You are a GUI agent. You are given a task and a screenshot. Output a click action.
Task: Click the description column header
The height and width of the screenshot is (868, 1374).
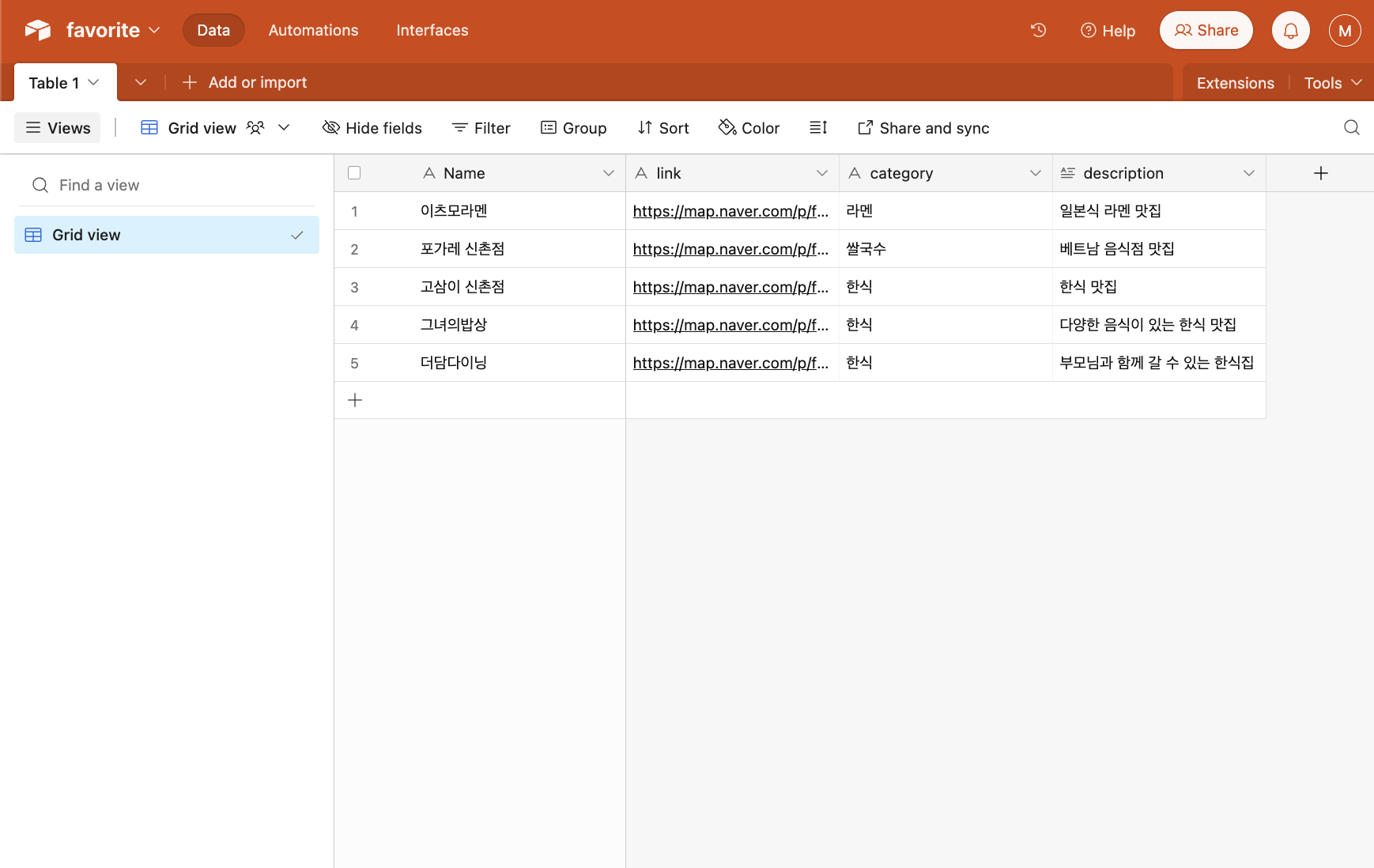[1159, 173]
